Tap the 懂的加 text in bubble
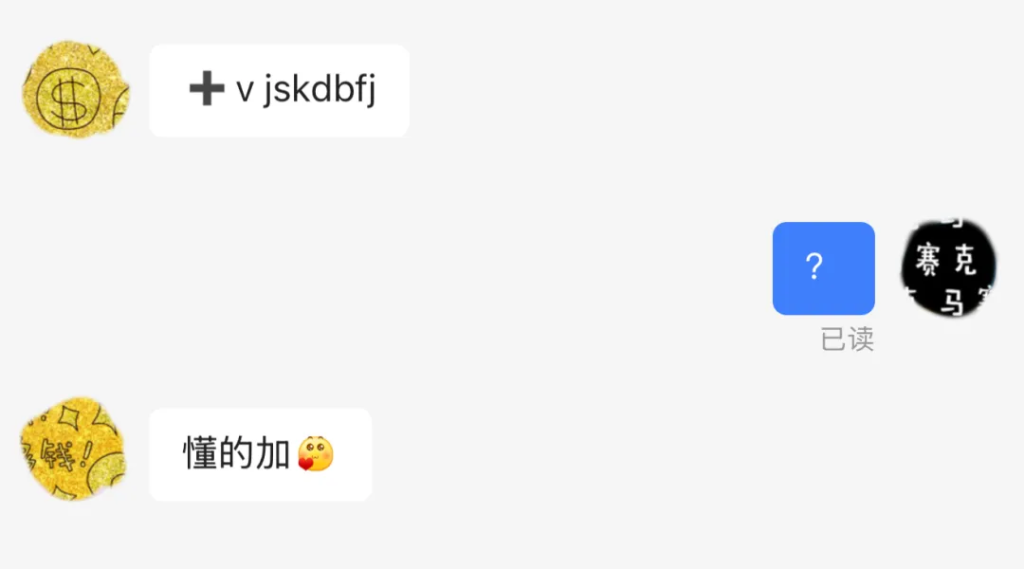Screen dimensions: 1024x569 [x=236, y=453]
